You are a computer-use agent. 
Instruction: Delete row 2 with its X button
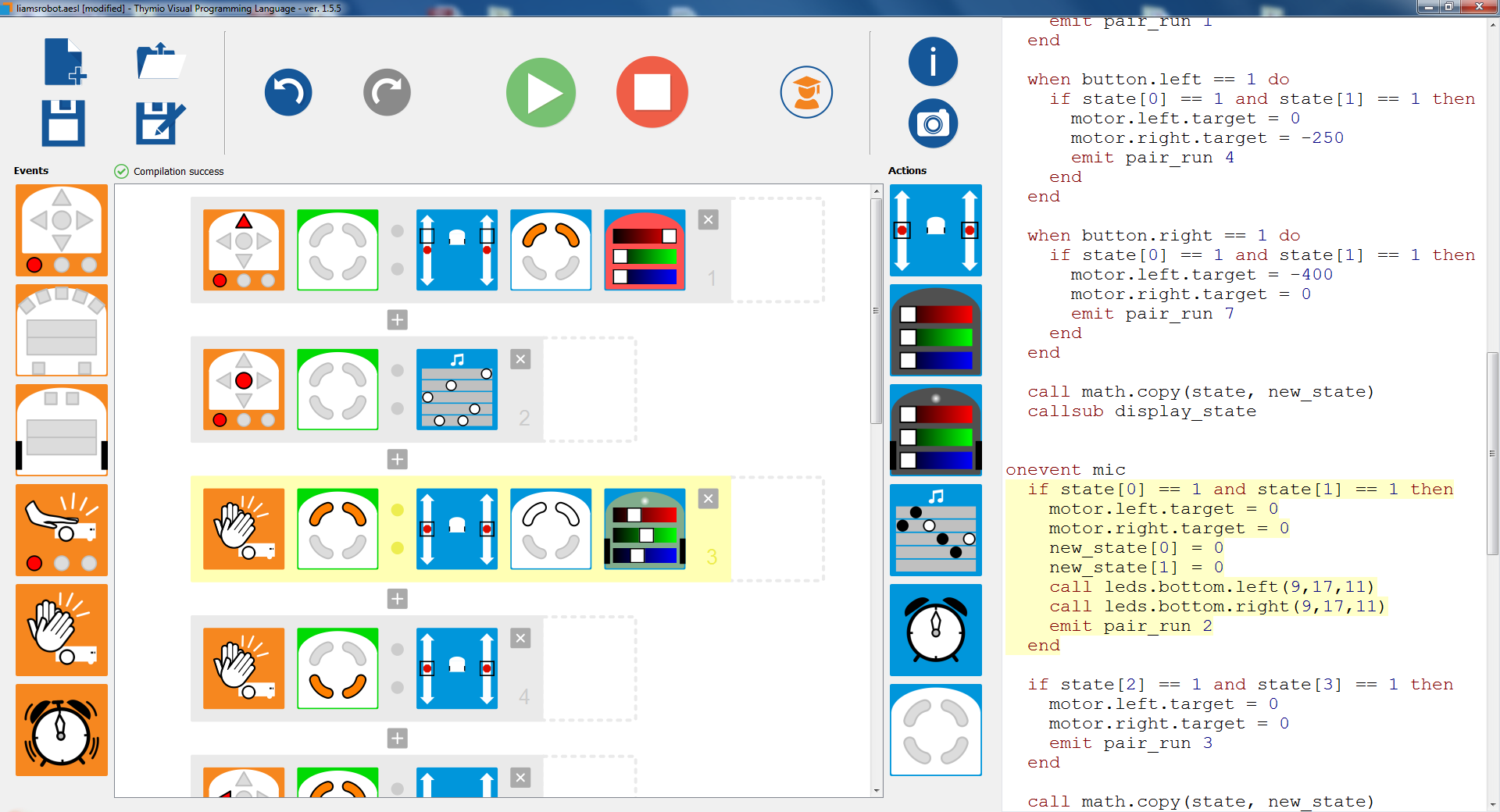[520, 359]
